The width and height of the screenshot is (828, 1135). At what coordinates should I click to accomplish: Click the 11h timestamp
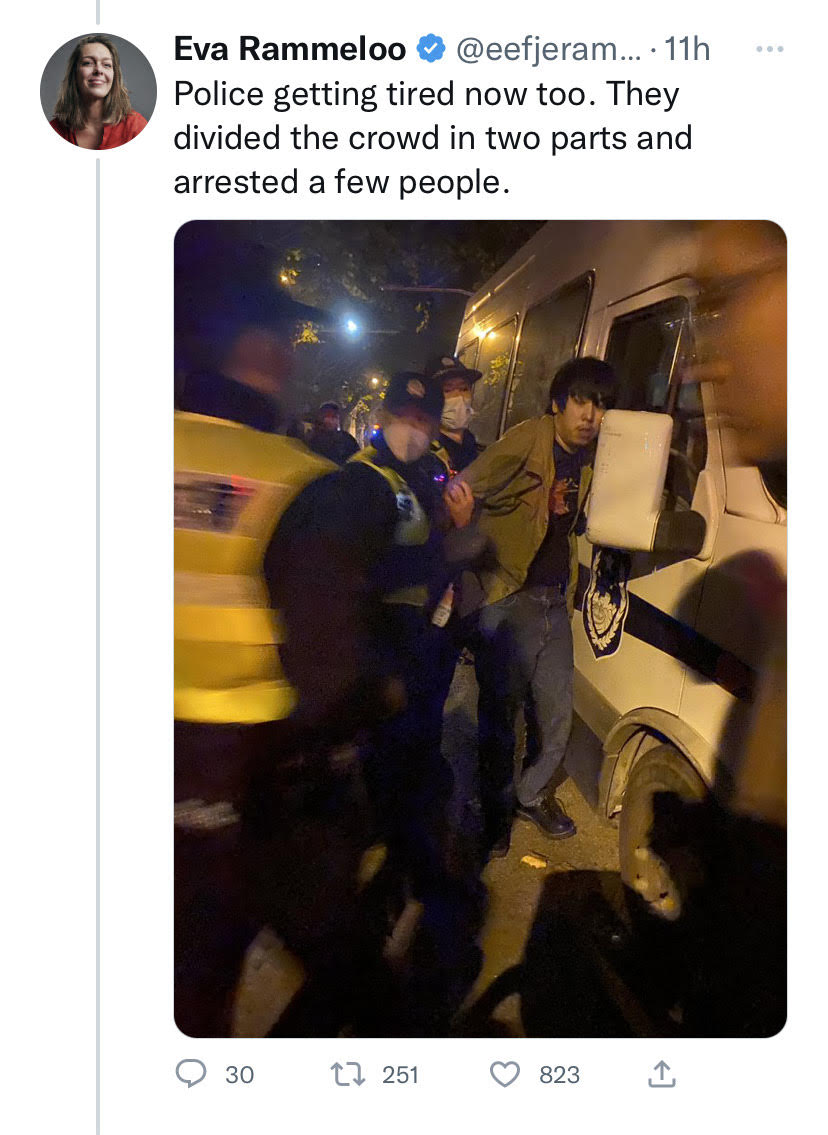coord(687,49)
